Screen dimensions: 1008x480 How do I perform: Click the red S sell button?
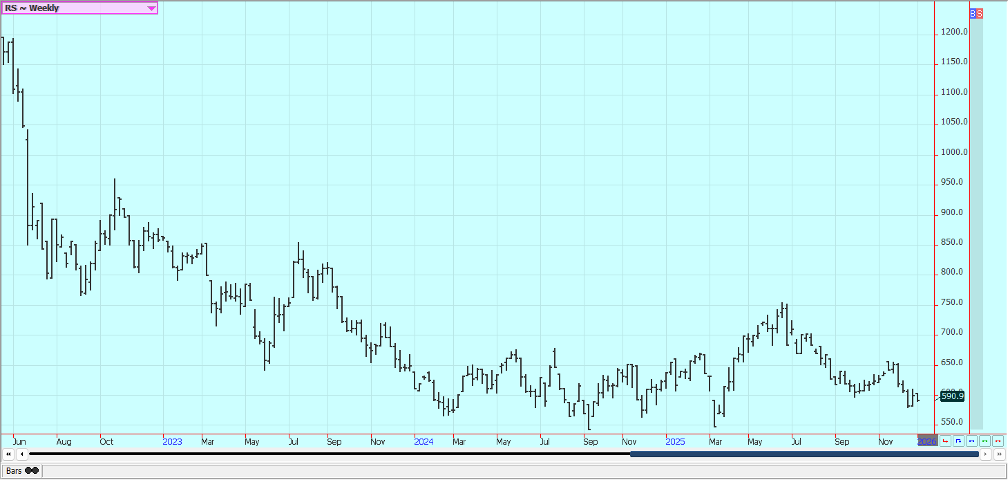(981, 13)
